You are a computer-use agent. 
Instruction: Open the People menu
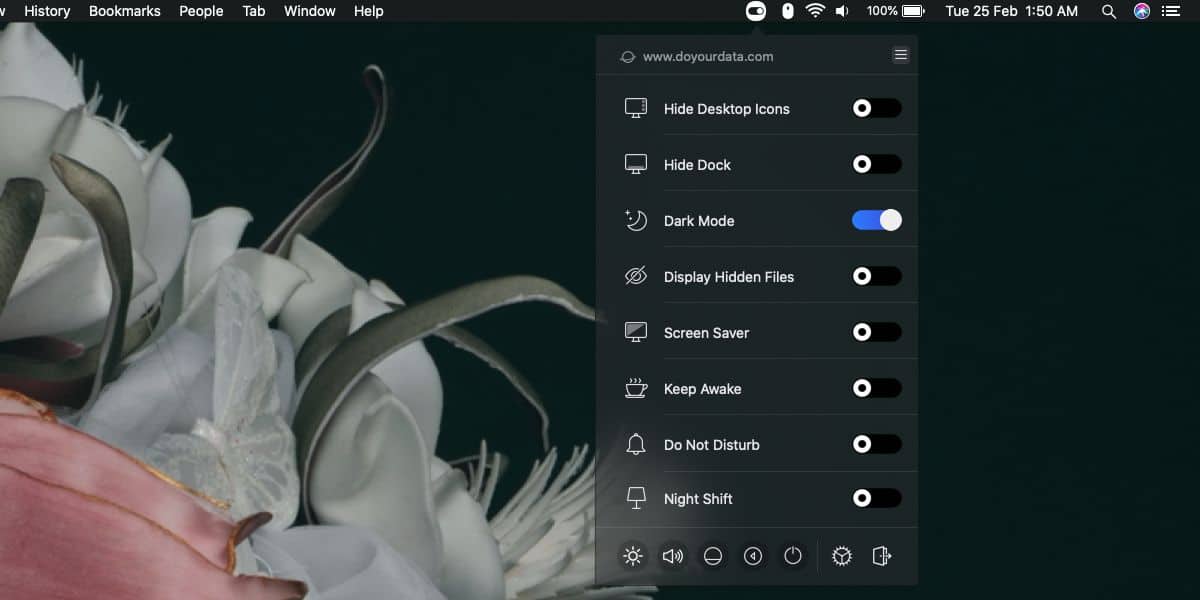click(x=201, y=11)
